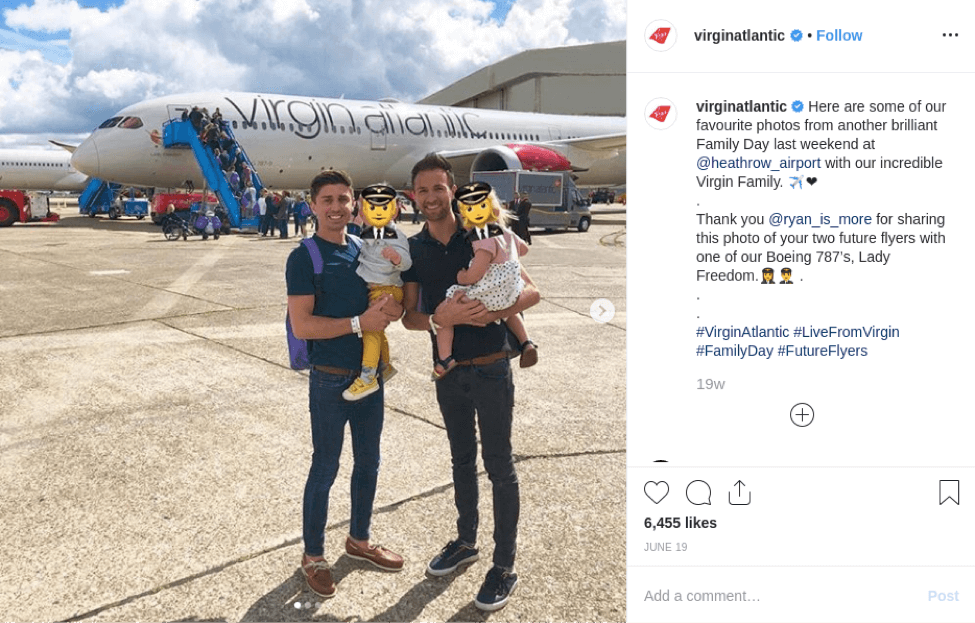Open the comment speech bubble icon
The width and height of the screenshot is (975, 623).
click(x=698, y=492)
